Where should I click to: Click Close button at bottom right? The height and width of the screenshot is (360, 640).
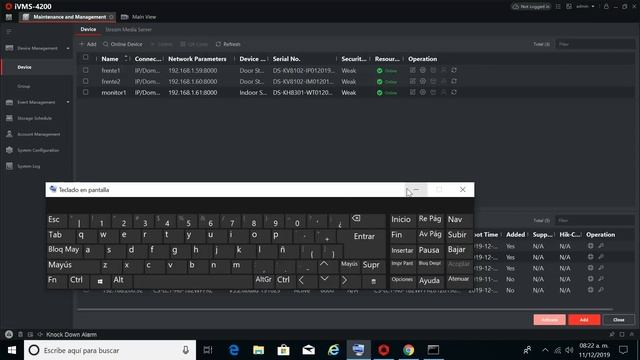point(619,320)
